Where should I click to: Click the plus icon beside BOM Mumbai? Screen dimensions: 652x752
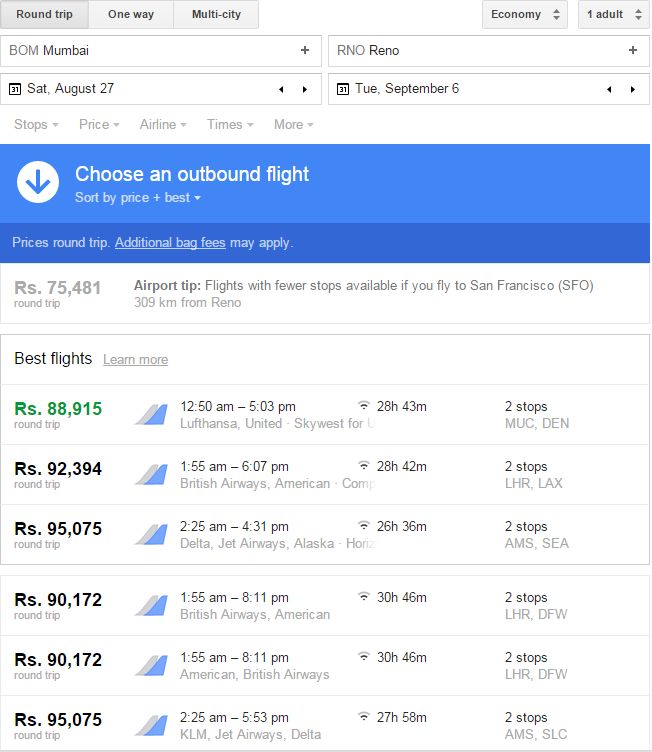point(305,50)
